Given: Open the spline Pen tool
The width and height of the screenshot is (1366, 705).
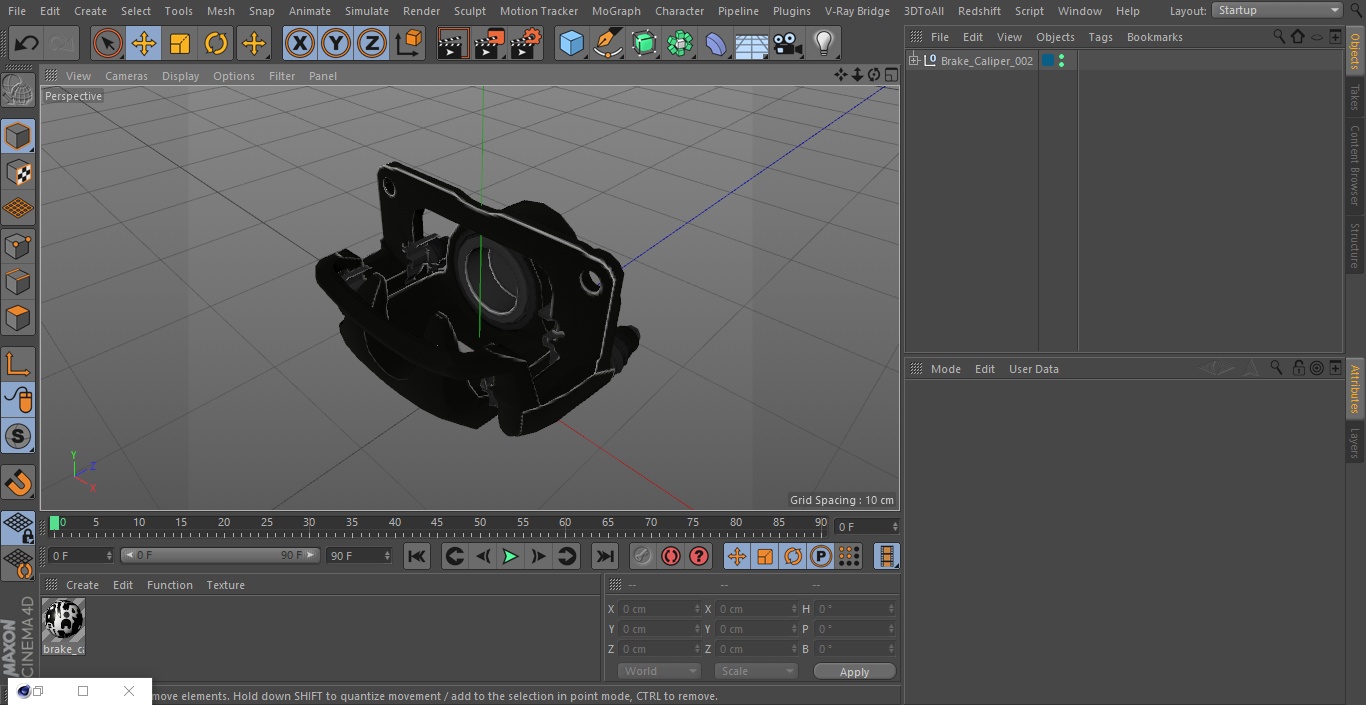Looking at the screenshot, I should [608, 44].
